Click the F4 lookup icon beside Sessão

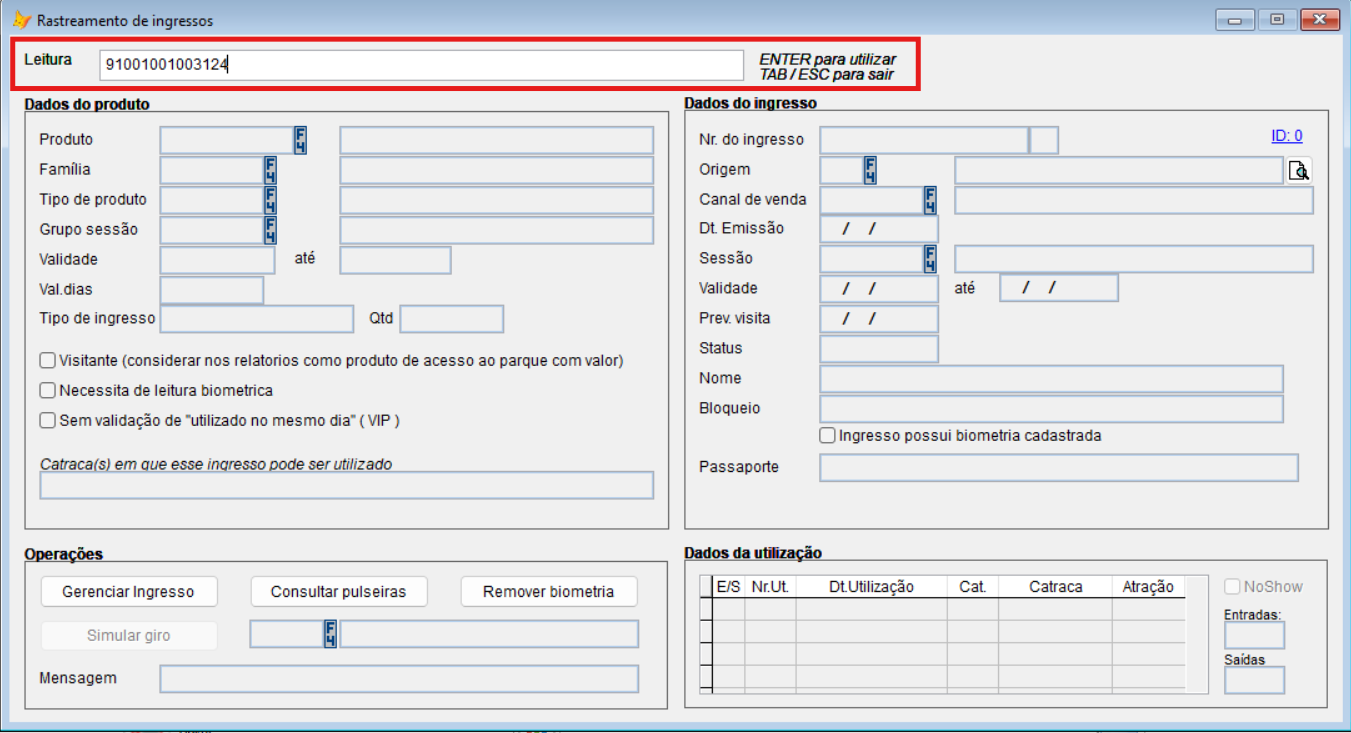930,259
